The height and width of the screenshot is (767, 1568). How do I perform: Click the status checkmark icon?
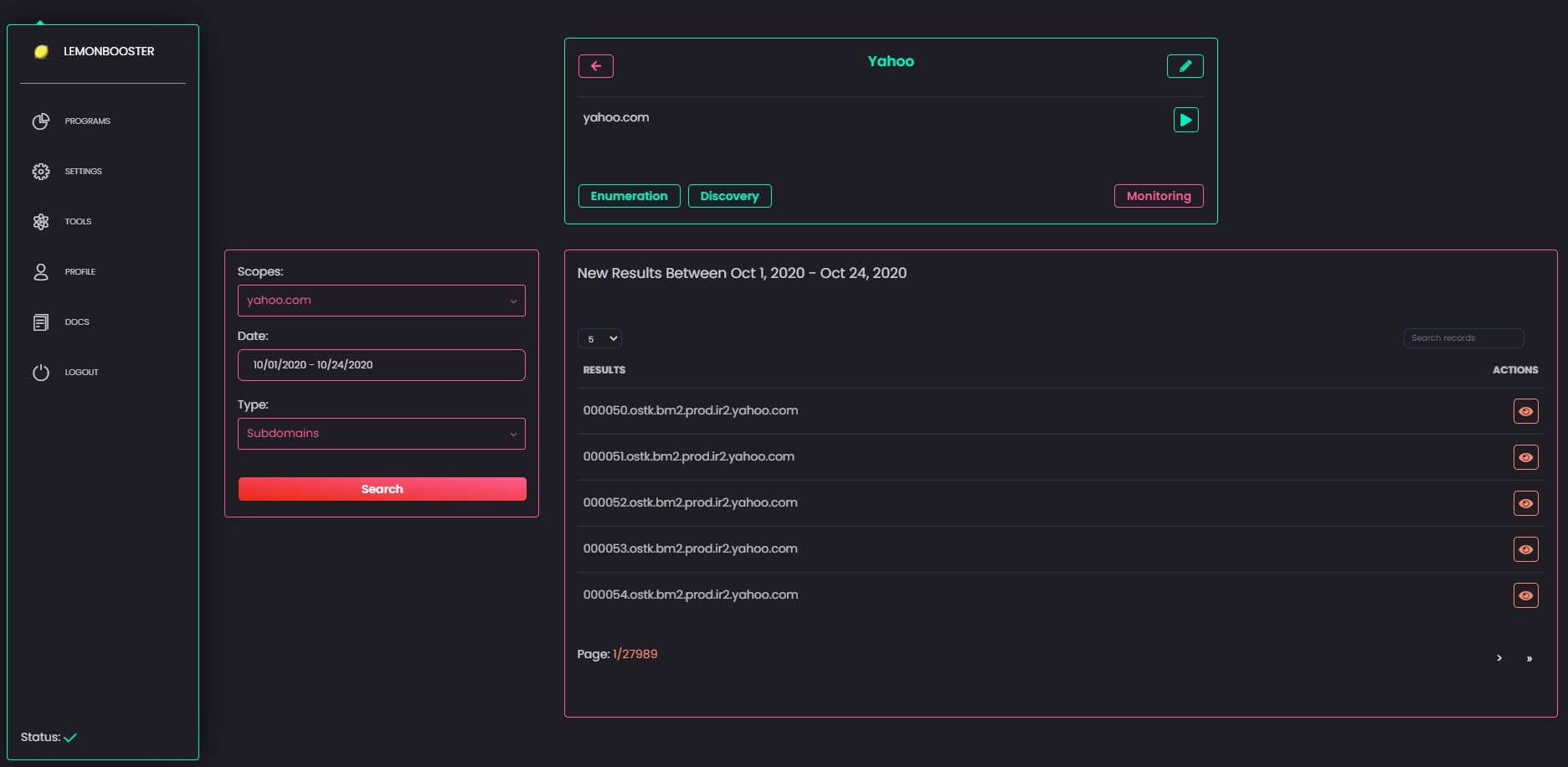(x=70, y=738)
